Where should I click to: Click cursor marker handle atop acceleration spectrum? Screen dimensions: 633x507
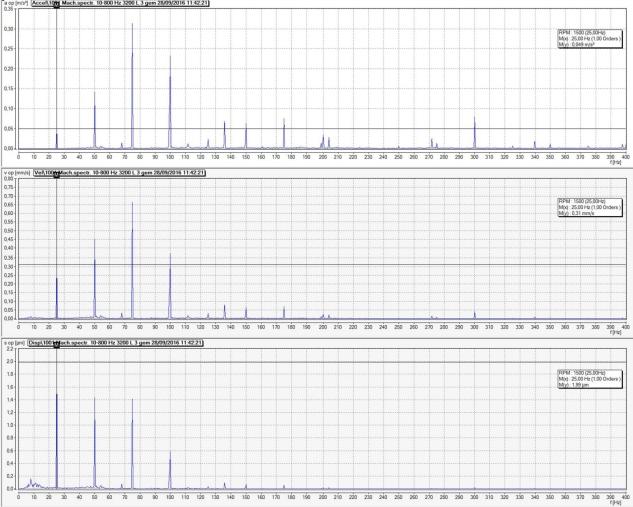(57, 4)
